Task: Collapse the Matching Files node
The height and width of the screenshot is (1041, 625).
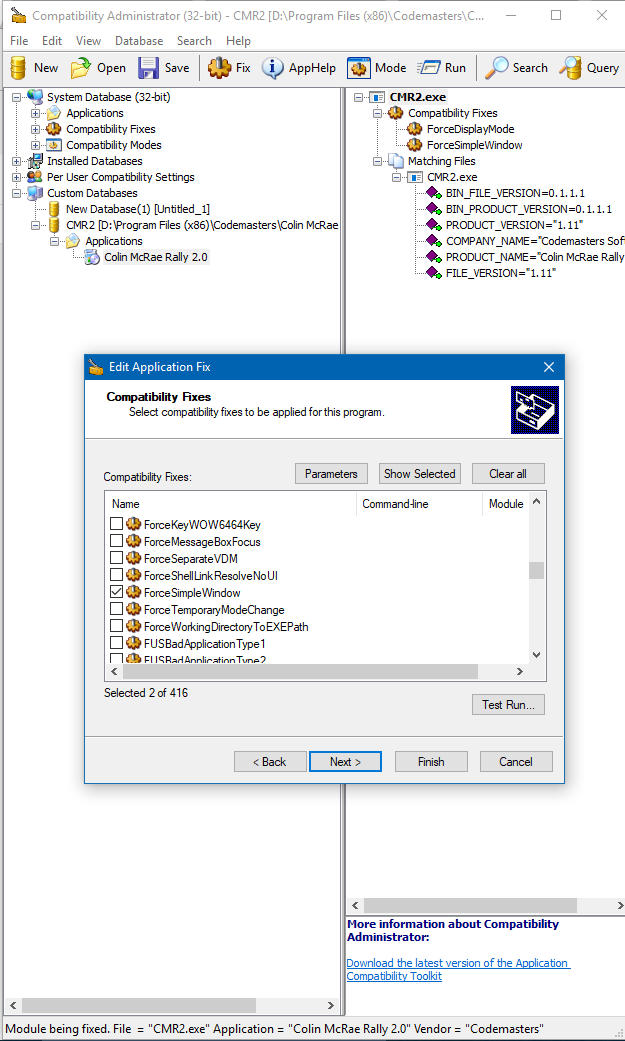Action: click(377, 161)
